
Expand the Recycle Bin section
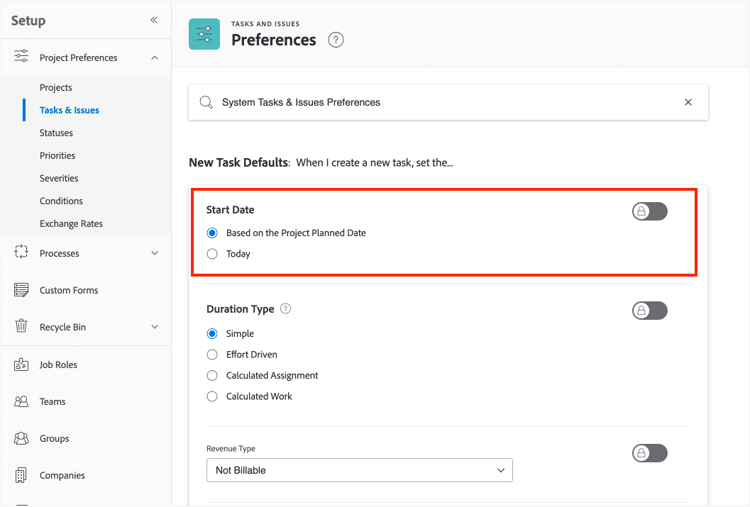coord(154,327)
